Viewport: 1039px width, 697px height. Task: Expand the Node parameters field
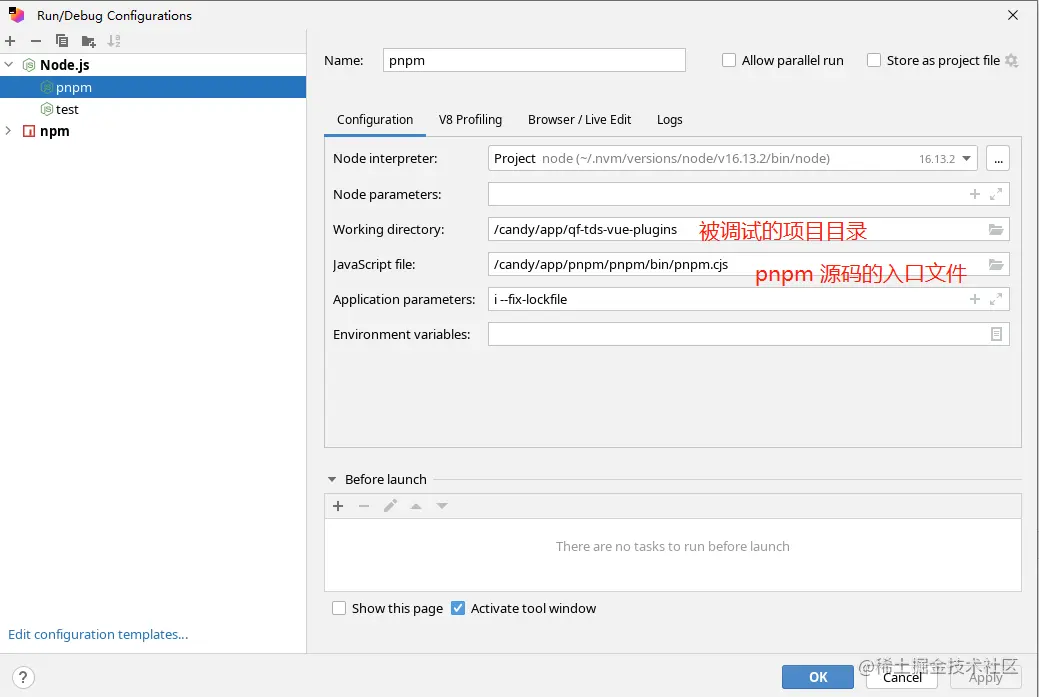[996, 194]
